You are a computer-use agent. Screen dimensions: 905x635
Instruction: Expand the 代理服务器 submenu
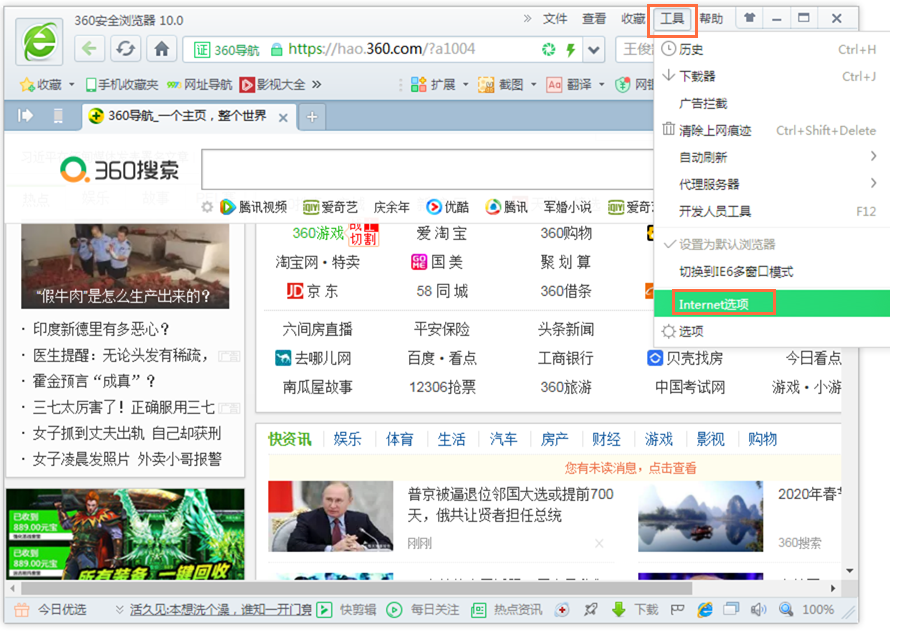(772, 184)
